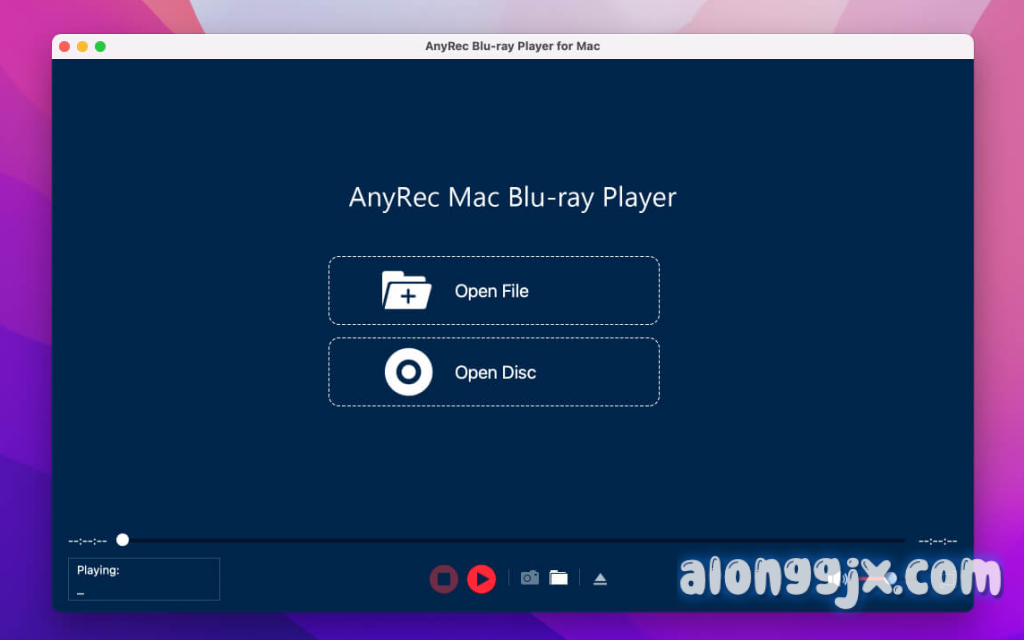The width and height of the screenshot is (1024, 640).
Task: Enter full screen using the green button
Action: coord(100,46)
